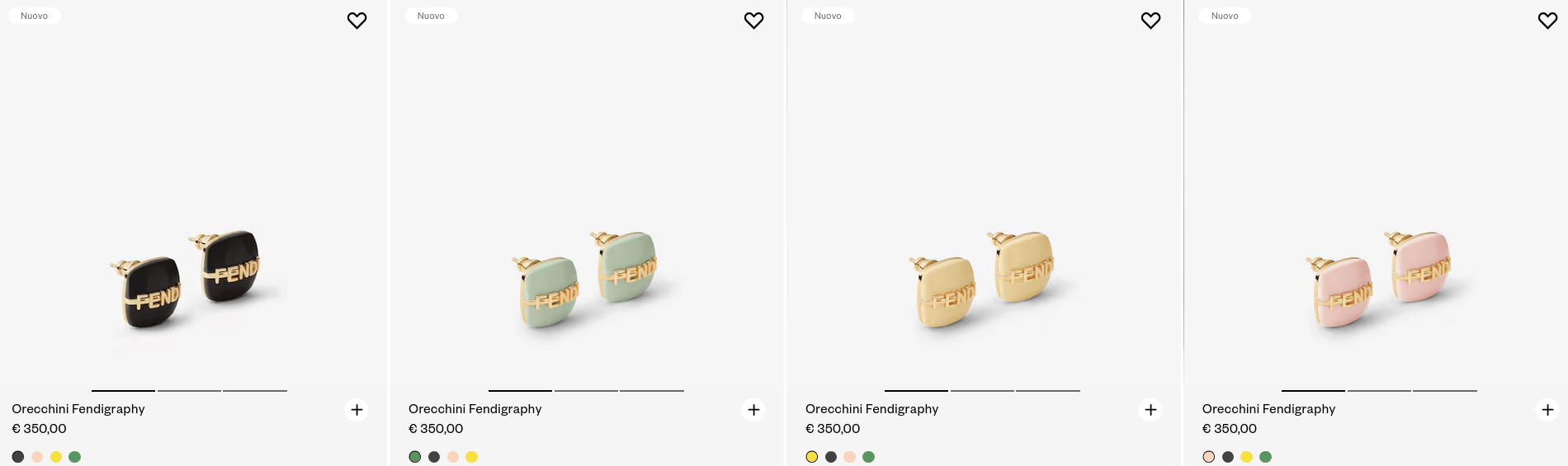The image size is (1568, 466).
Task: Click plus icon on green earrings card
Action: [x=753, y=410]
